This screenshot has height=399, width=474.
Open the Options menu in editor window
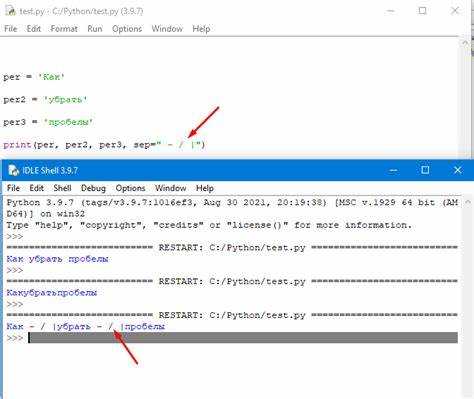[x=127, y=29]
